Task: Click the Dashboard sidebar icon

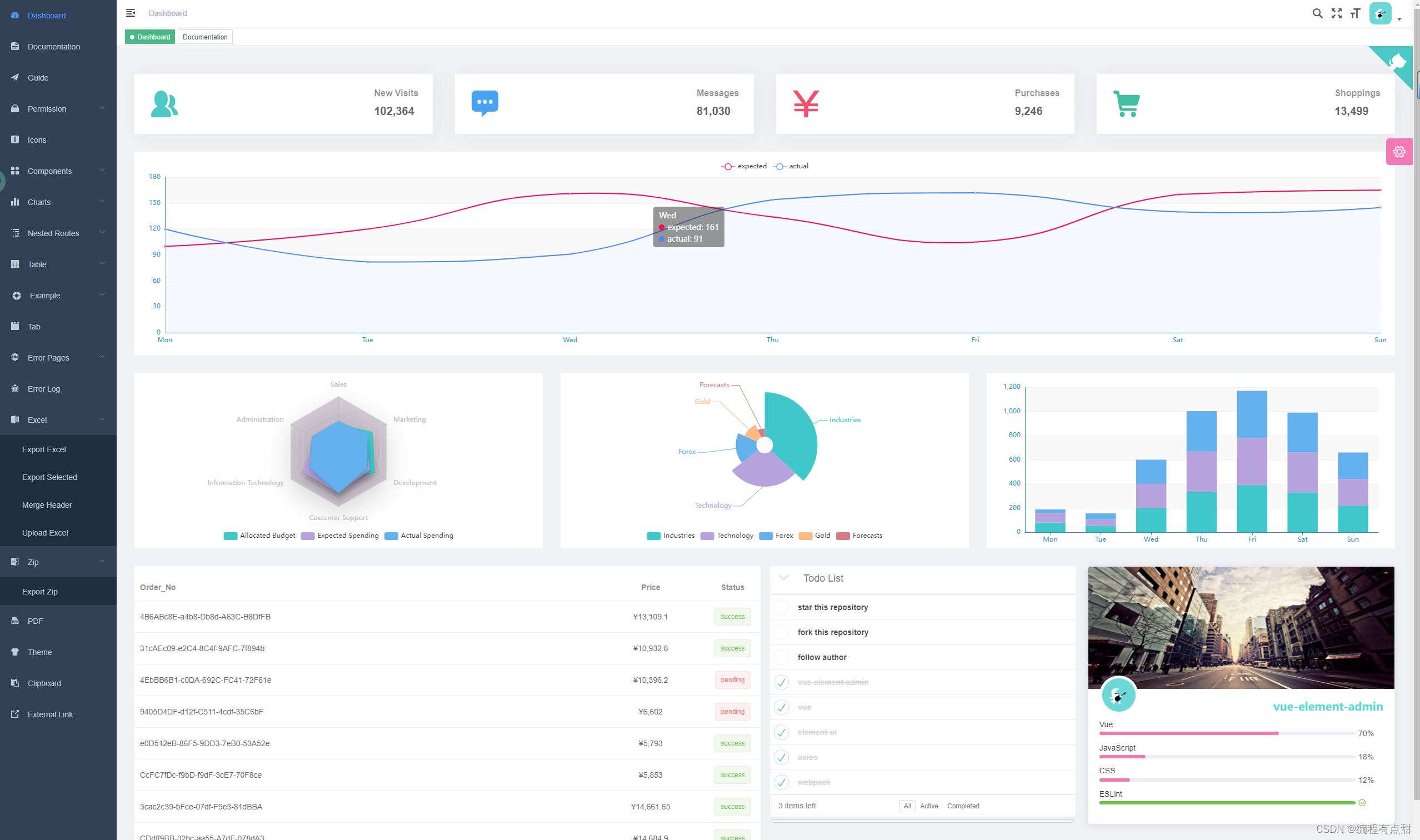Action: point(16,16)
